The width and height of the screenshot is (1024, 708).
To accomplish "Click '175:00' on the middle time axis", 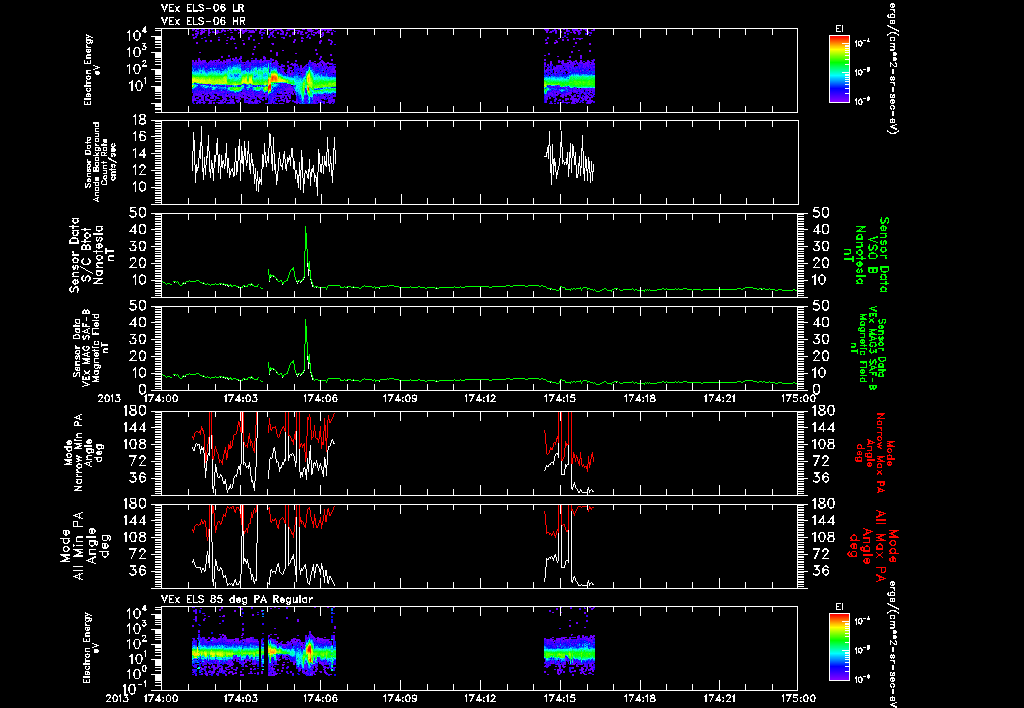I will (799, 397).
